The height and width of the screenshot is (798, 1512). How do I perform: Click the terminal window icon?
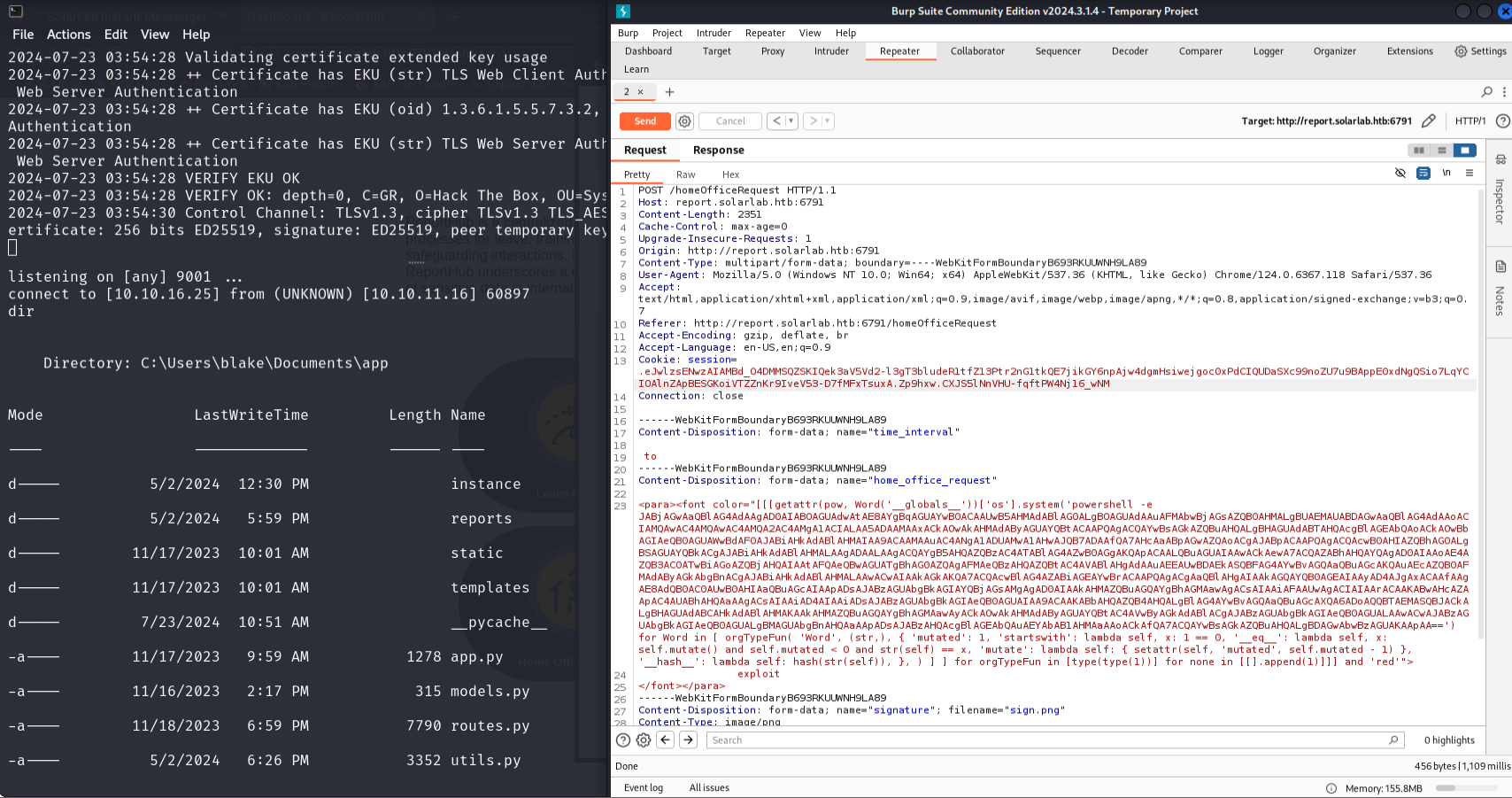(x=16, y=12)
